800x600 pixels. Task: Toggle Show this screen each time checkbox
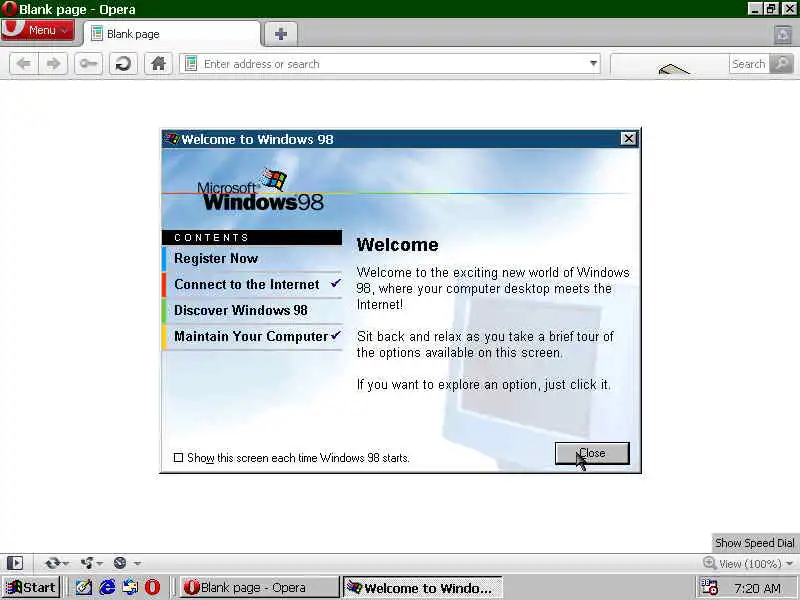(178, 458)
